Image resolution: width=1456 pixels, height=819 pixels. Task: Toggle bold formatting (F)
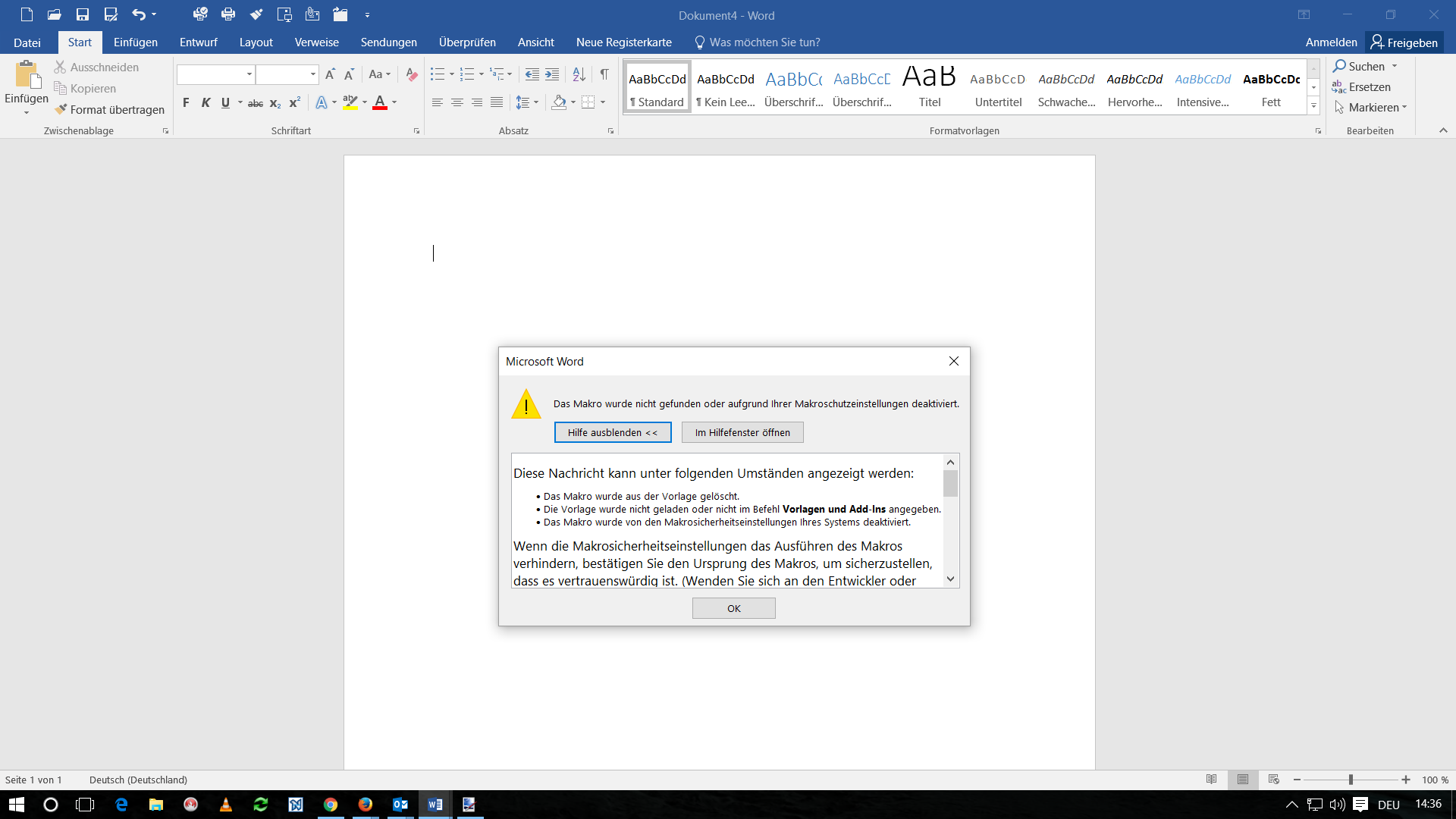click(x=186, y=102)
